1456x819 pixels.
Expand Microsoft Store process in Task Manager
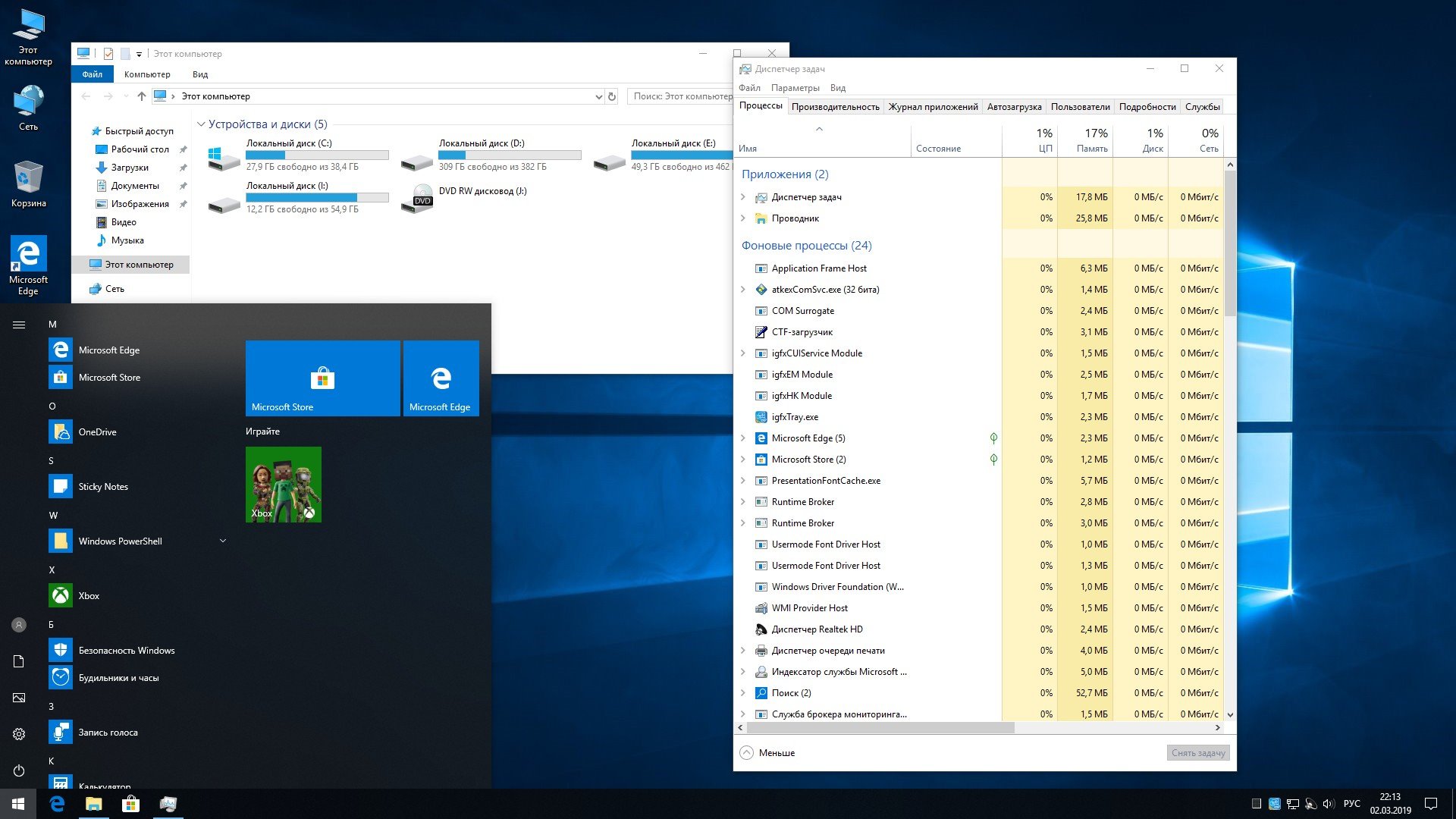coord(742,459)
